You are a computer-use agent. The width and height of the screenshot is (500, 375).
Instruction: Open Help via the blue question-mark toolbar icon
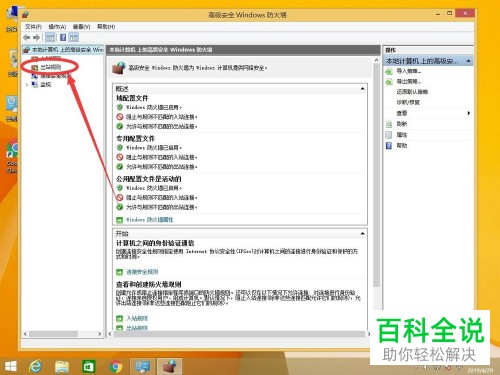(x=63, y=37)
